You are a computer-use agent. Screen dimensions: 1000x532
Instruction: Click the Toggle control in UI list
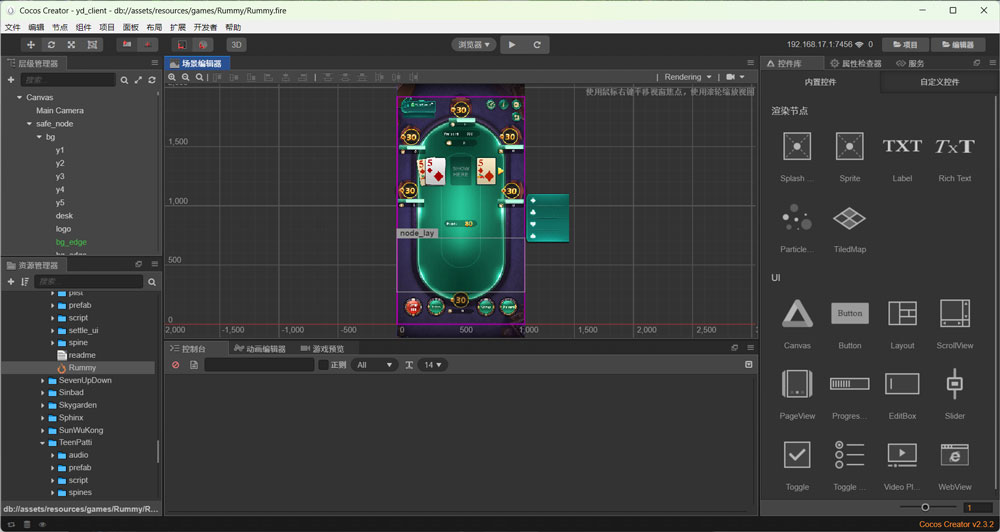797,455
